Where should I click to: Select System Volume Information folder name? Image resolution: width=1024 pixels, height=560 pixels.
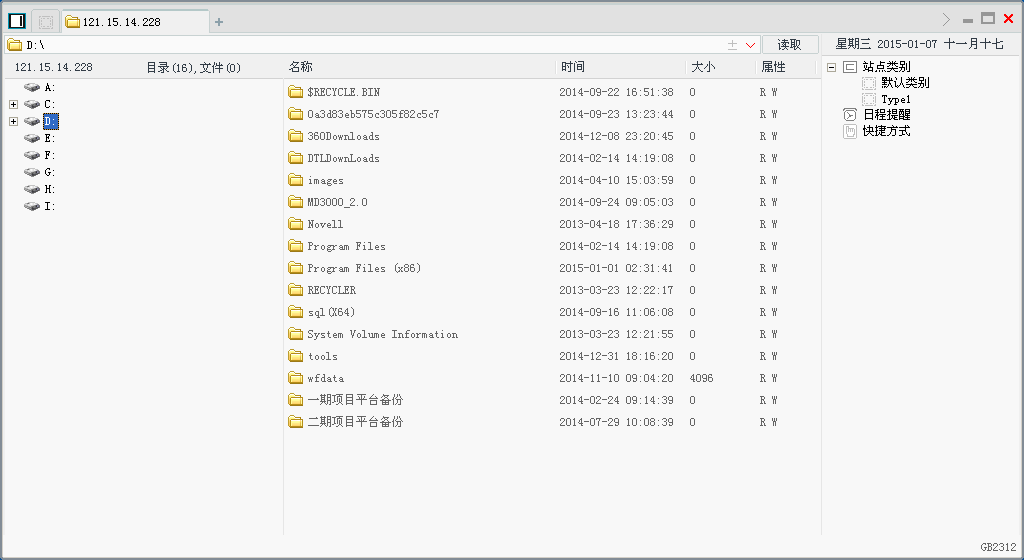(383, 334)
